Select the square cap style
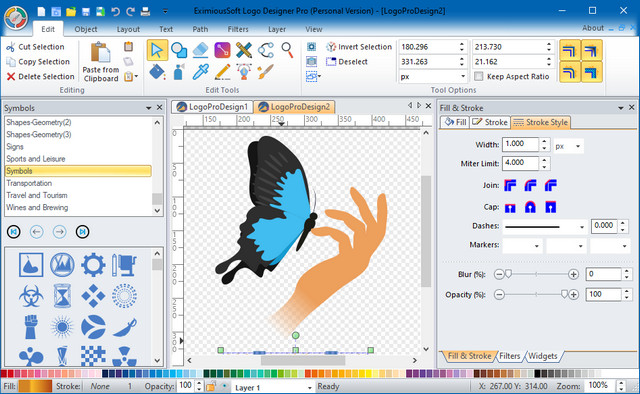Screen dimensions: 640x394 (x=551, y=207)
